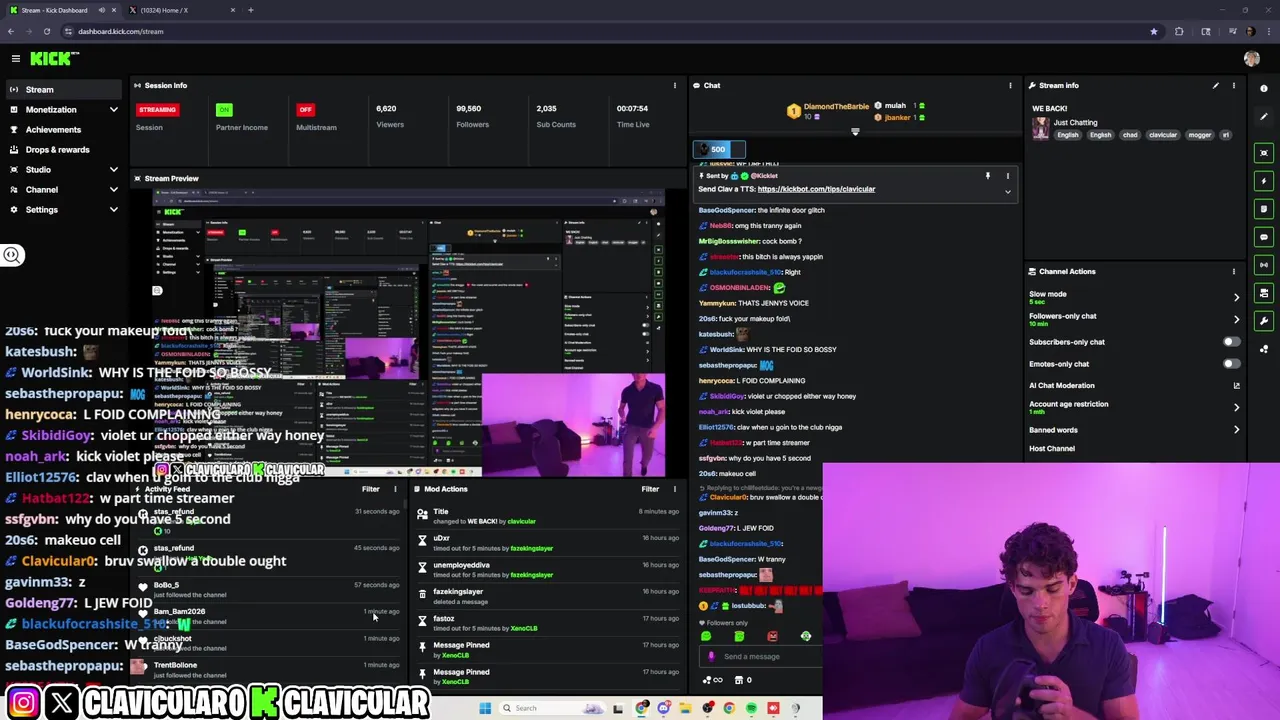Mute the Kick Dashboard tab audio
The width and height of the screenshot is (1280, 720).
tap(101, 10)
